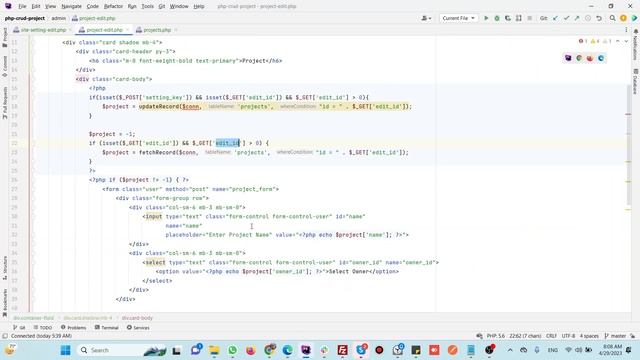Screen dimensions: 640x360
Task: Click the Run with Coverage toolbar icon
Action: coord(508,18)
